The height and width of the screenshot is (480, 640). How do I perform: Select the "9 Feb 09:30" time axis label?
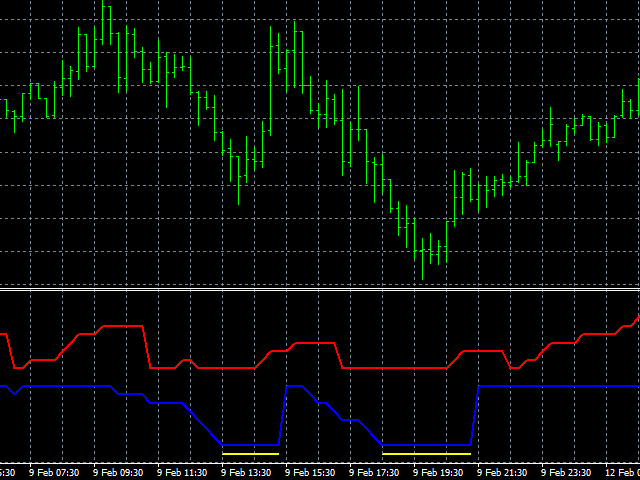pyautogui.click(x=118, y=472)
